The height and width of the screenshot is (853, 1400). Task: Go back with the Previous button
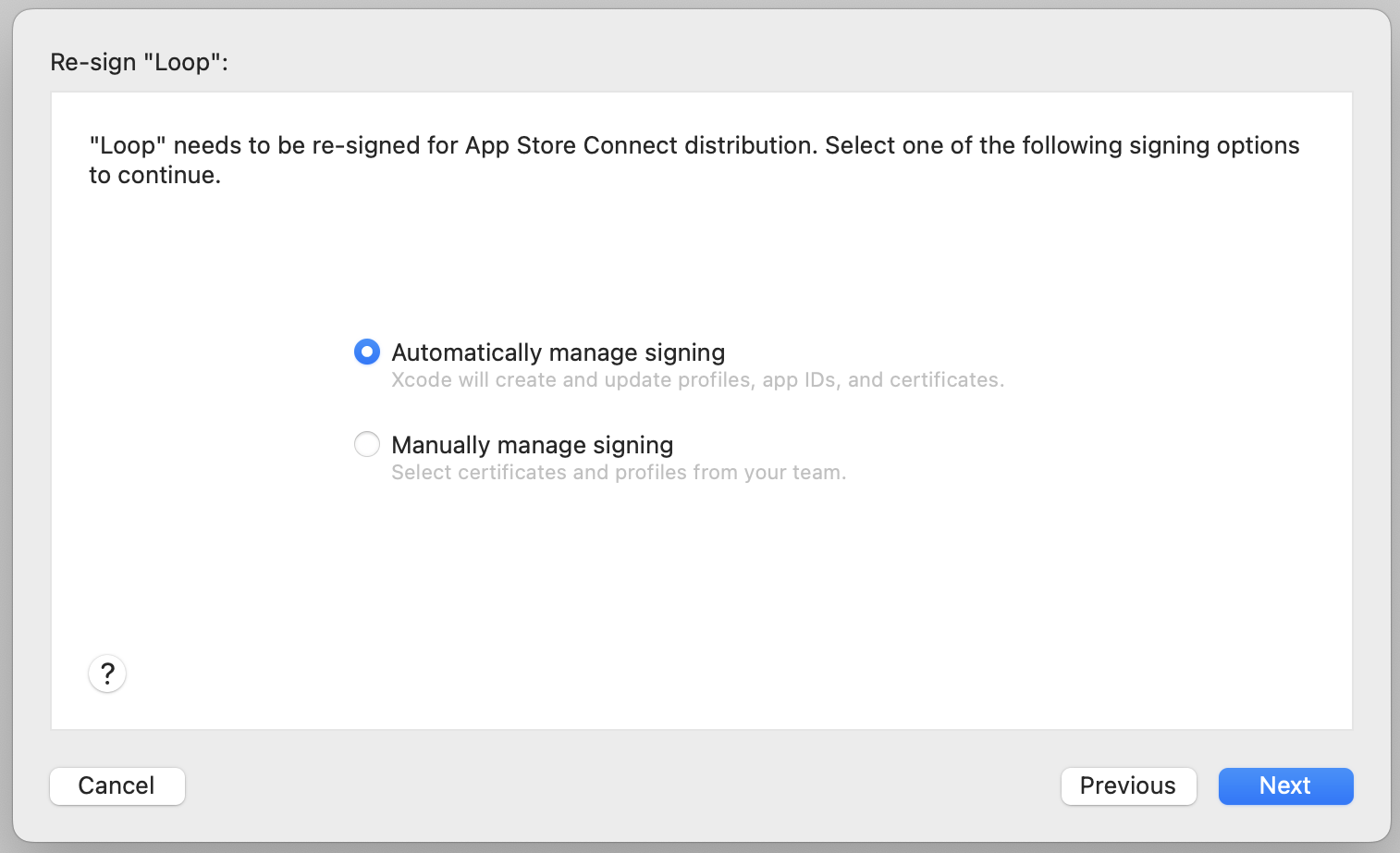coord(1128,786)
